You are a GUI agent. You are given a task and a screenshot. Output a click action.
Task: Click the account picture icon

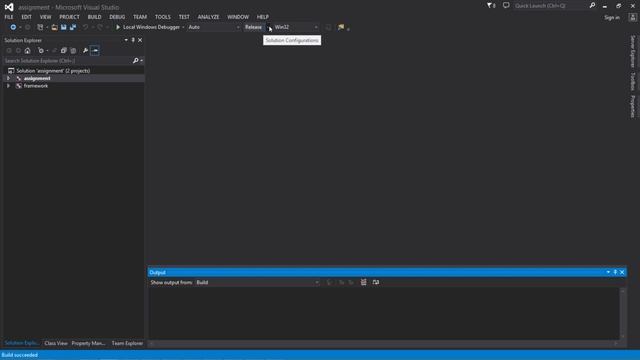tap(633, 17)
